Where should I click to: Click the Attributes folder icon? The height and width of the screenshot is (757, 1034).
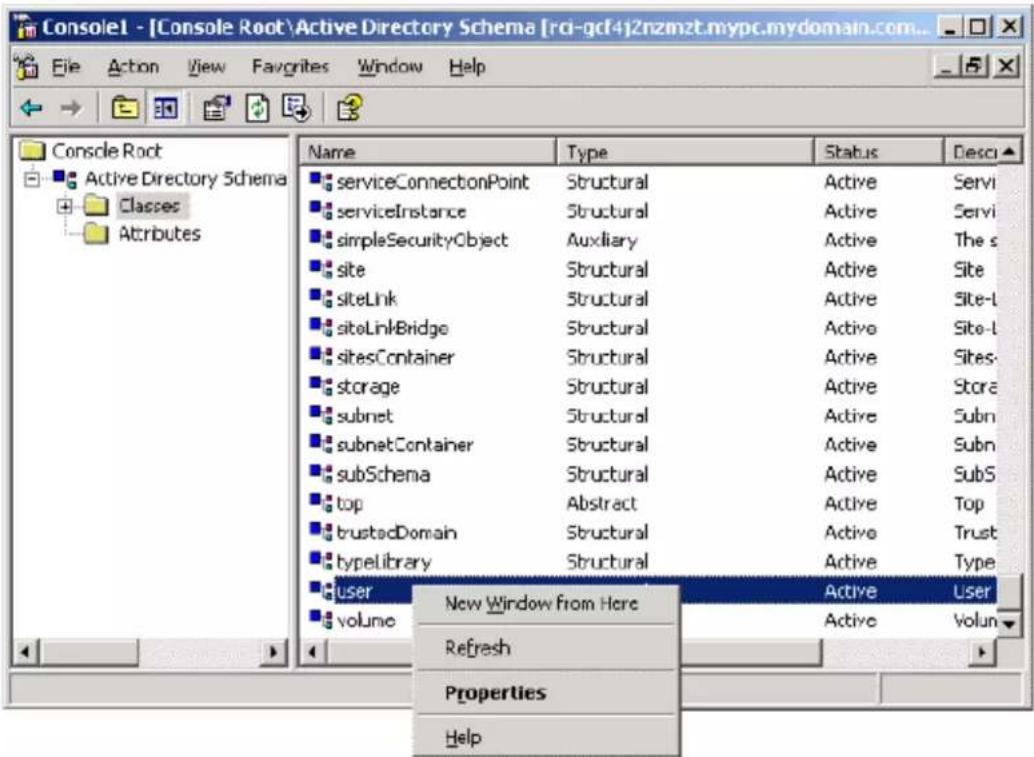pos(96,233)
